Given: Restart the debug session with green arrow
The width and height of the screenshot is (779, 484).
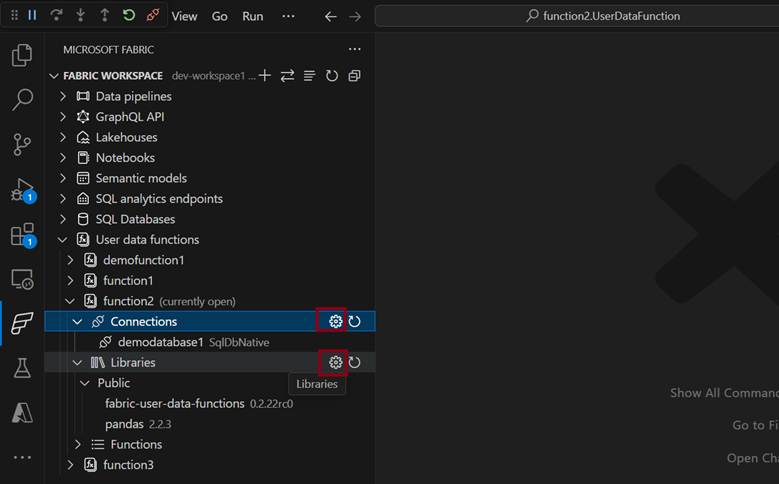Looking at the screenshot, I should click(x=129, y=15).
